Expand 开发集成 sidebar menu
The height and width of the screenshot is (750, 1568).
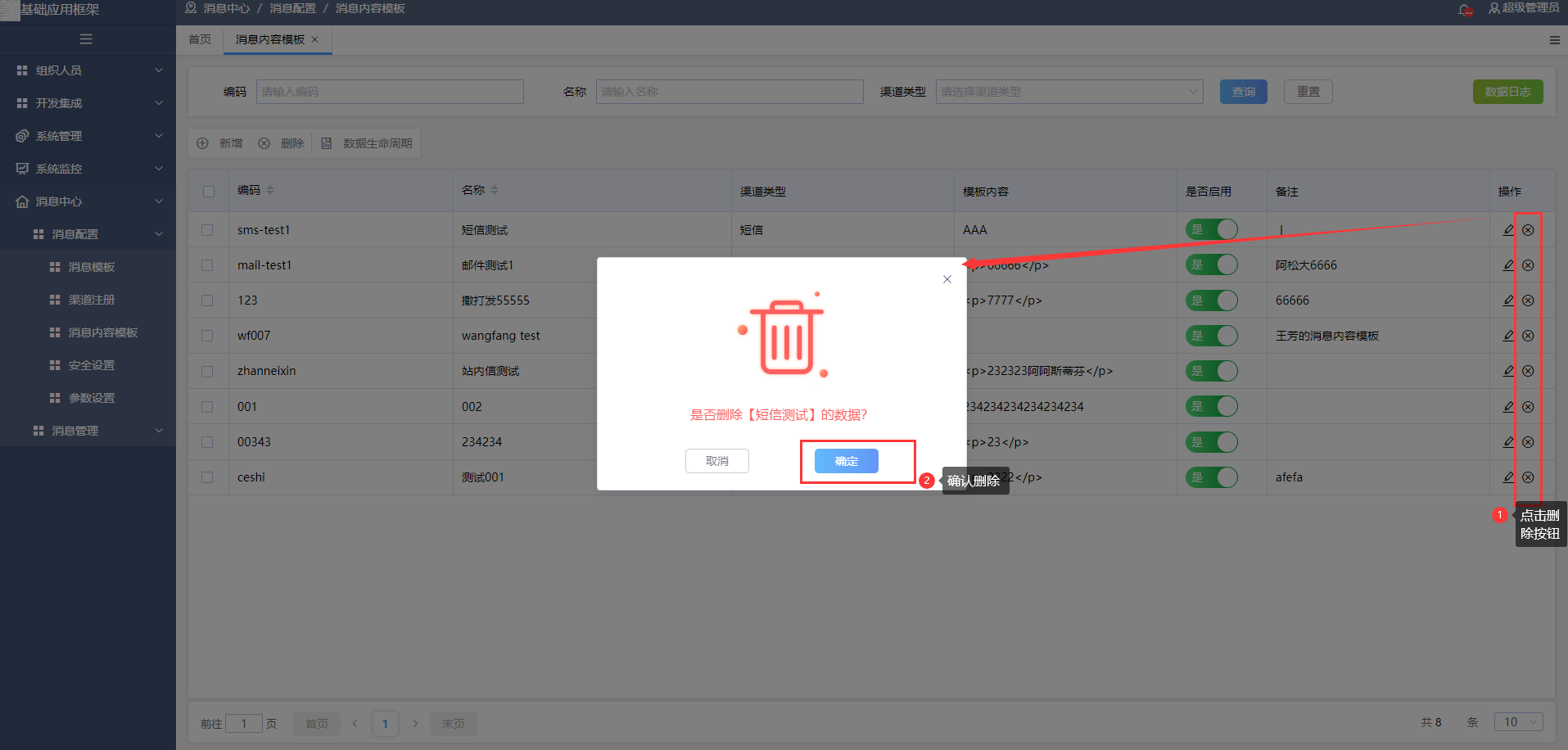[x=88, y=103]
